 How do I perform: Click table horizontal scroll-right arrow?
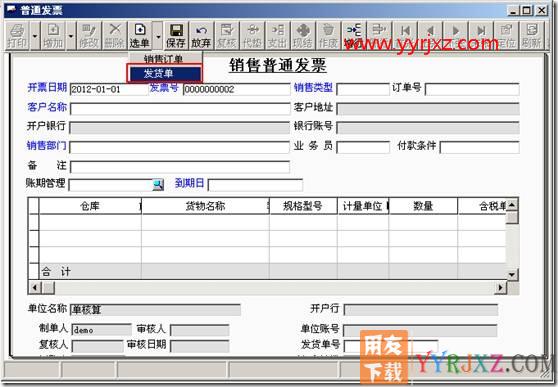click(500, 287)
